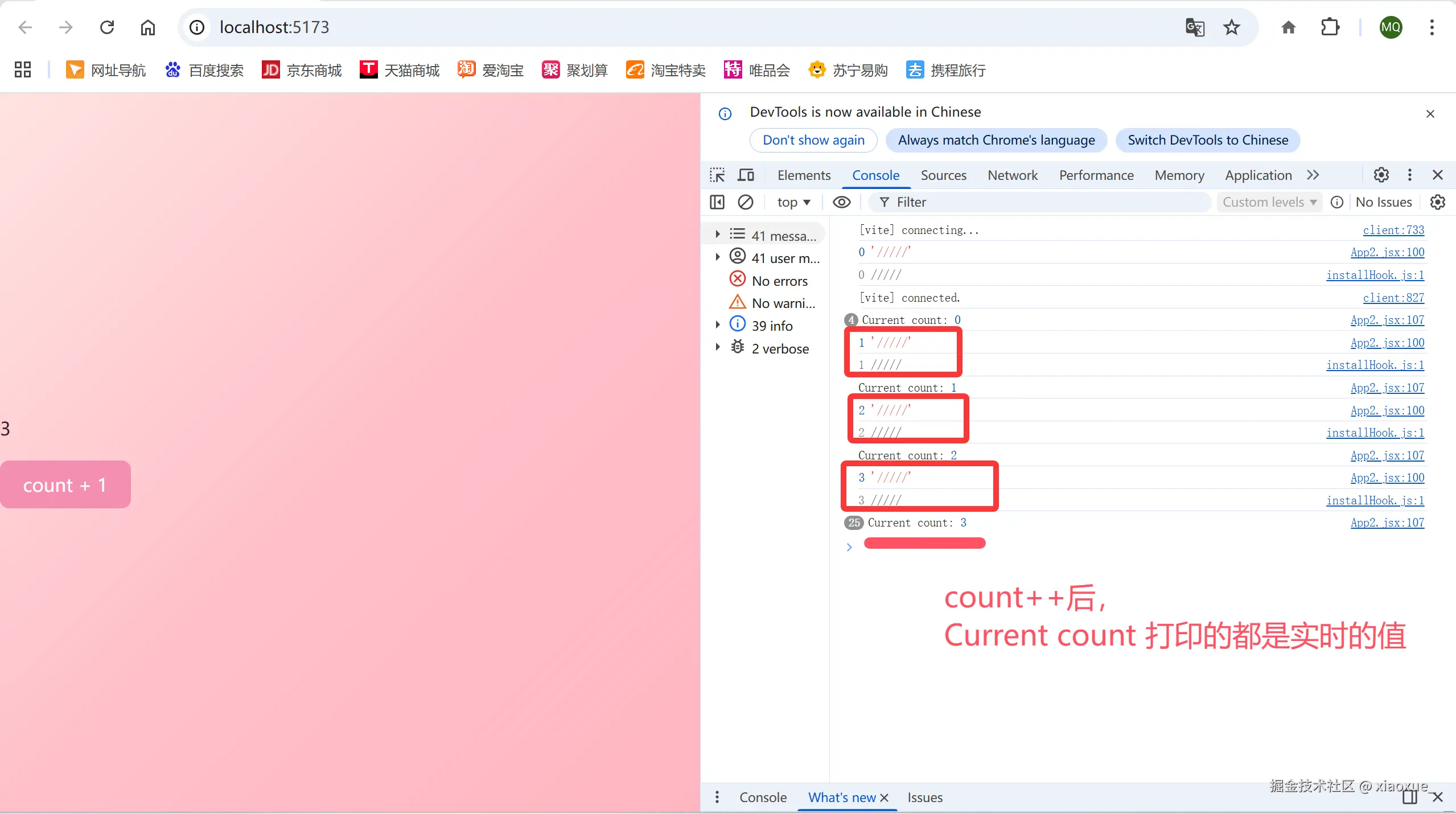Image resolution: width=1456 pixels, height=814 pixels.
Task: Switch to the Network panel
Action: coord(1012,175)
